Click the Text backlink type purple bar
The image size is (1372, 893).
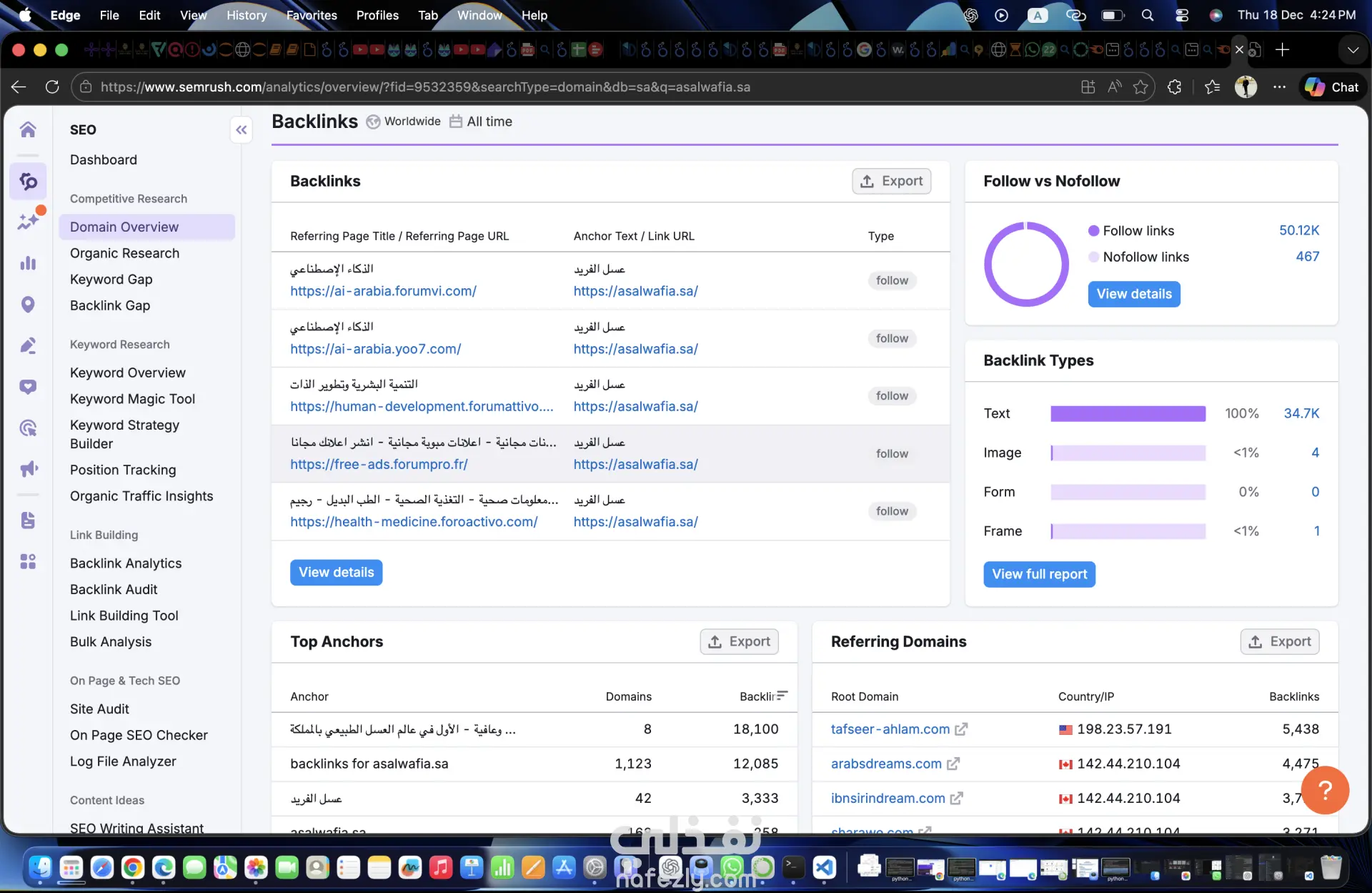(1127, 413)
